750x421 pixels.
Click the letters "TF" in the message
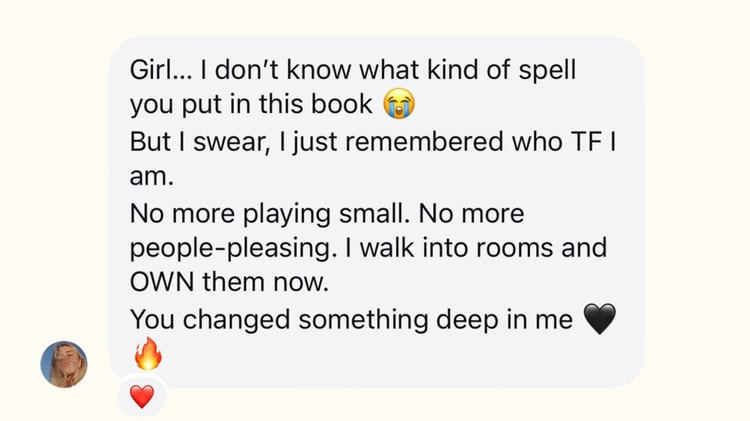(580, 142)
